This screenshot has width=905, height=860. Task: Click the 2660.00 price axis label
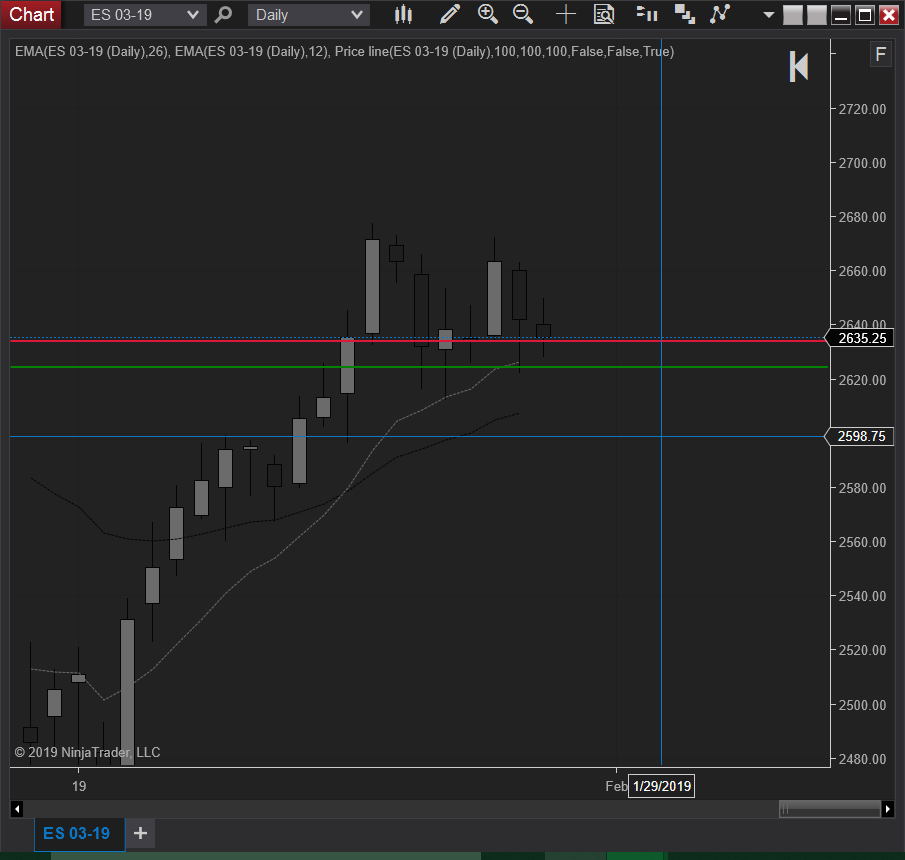point(862,271)
